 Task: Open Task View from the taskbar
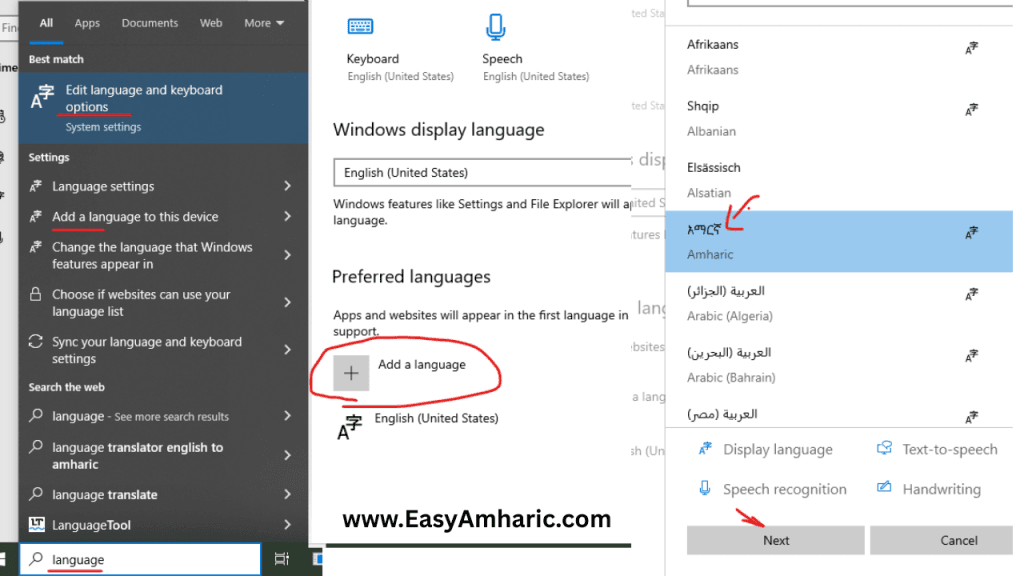click(x=282, y=560)
